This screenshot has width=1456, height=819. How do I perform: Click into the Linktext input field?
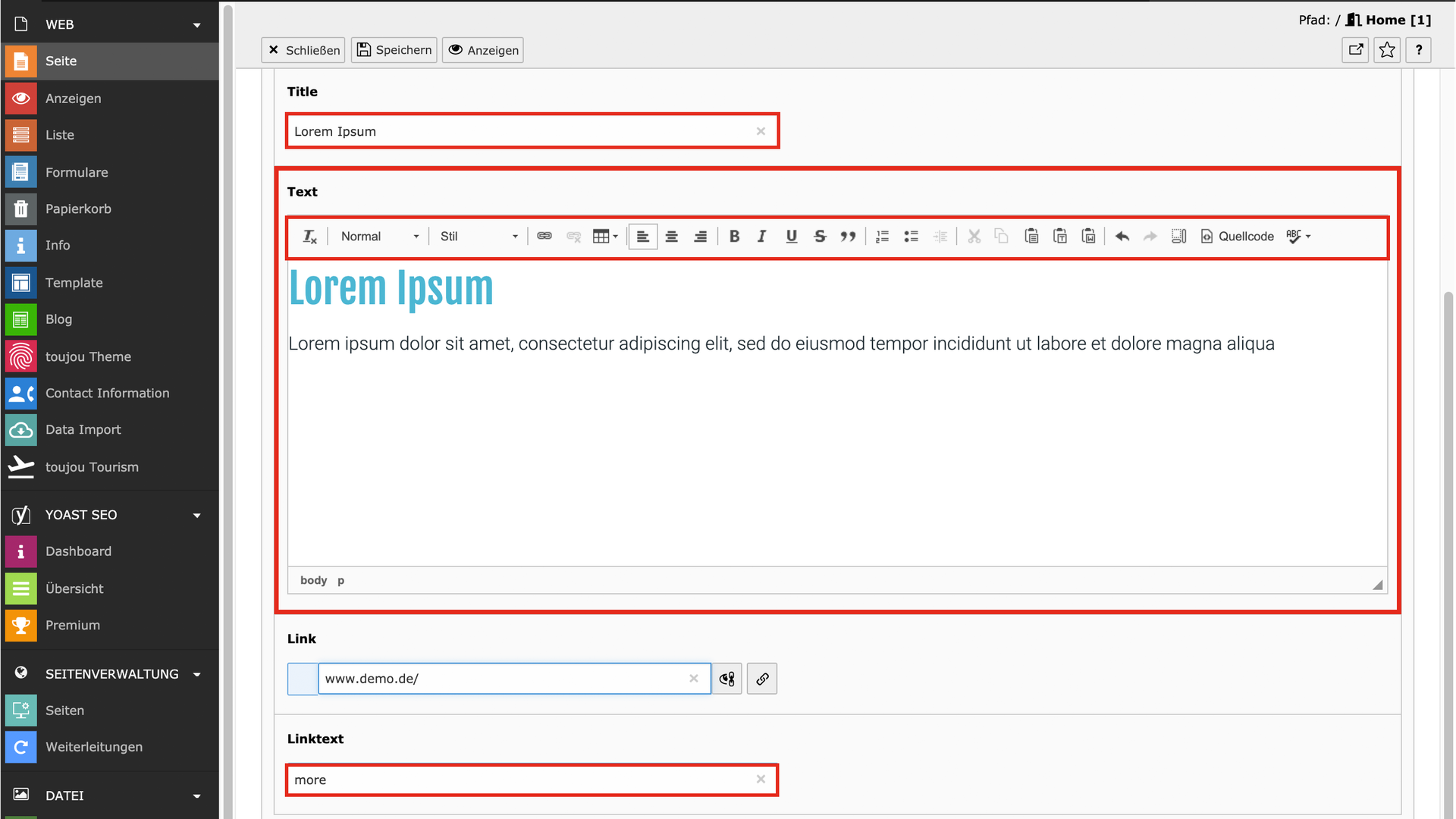(x=523, y=780)
